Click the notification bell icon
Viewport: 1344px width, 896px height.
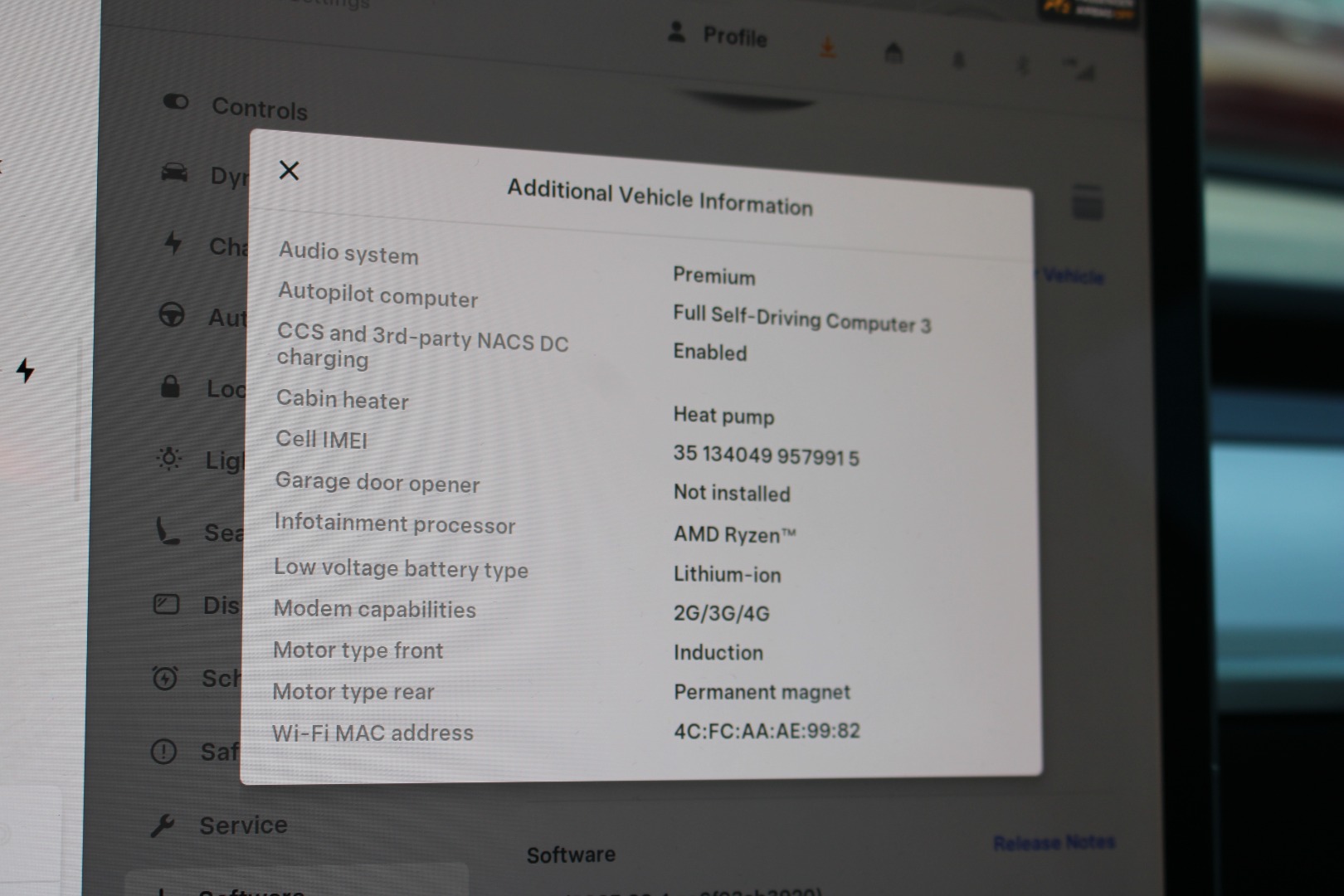(958, 60)
